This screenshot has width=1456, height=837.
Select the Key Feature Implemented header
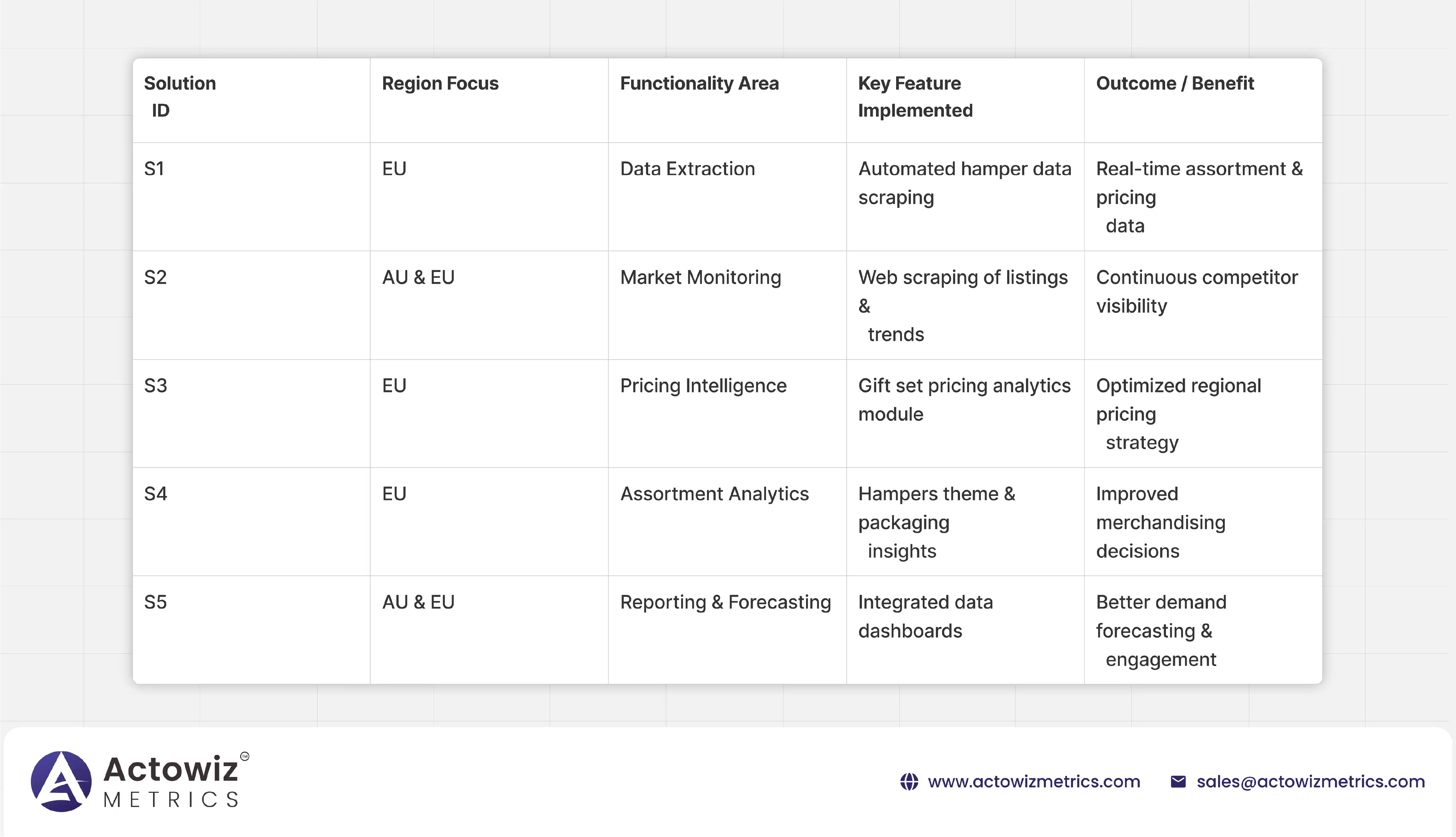tap(915, 97)
